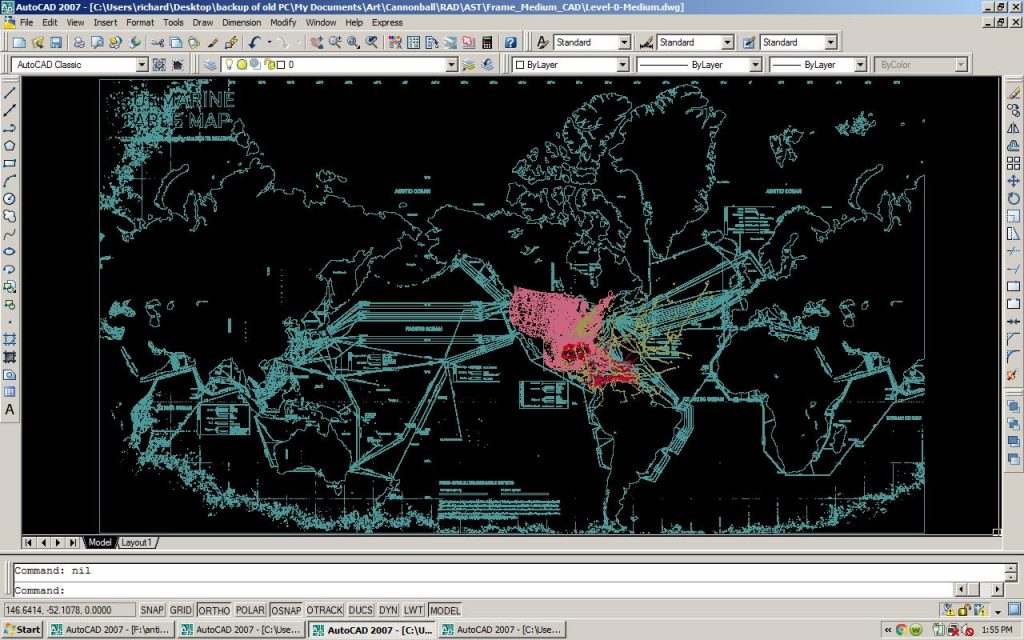This screenshot has height=640, width=1024.
Task: Select the Line tool in Draw toolbar
Action: tap(10, 92)
